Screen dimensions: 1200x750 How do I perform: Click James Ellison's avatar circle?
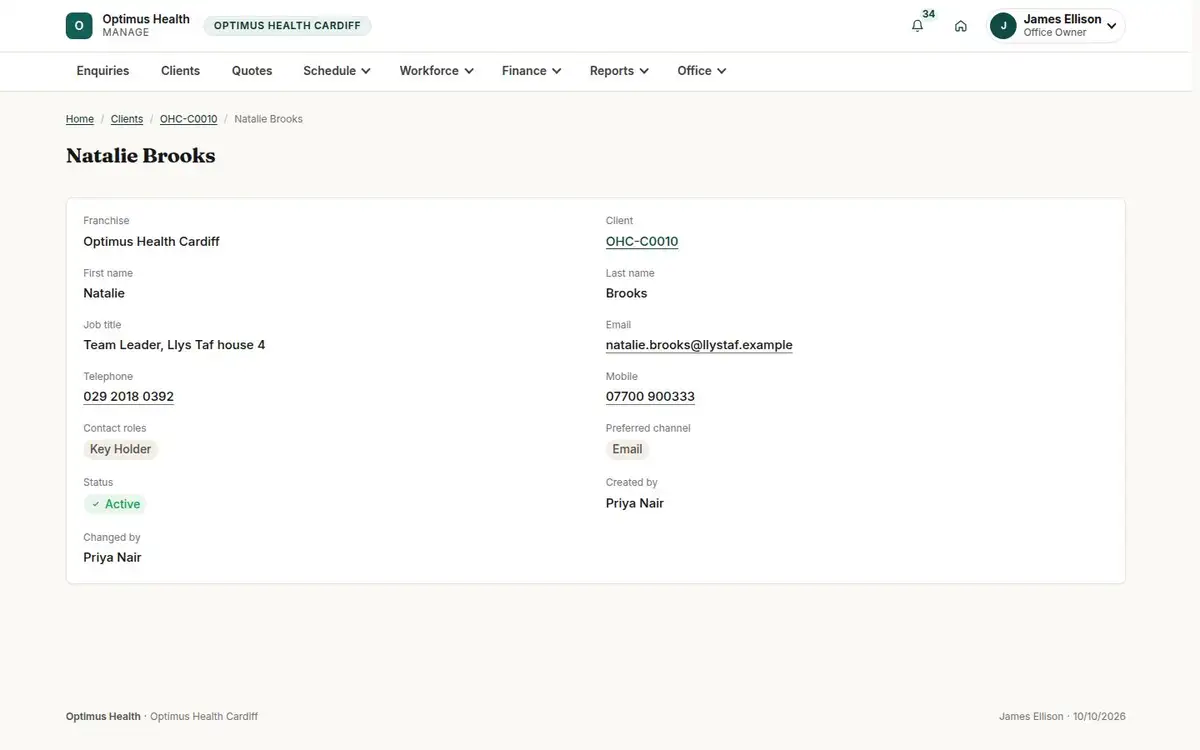(x=1003, y=26)
